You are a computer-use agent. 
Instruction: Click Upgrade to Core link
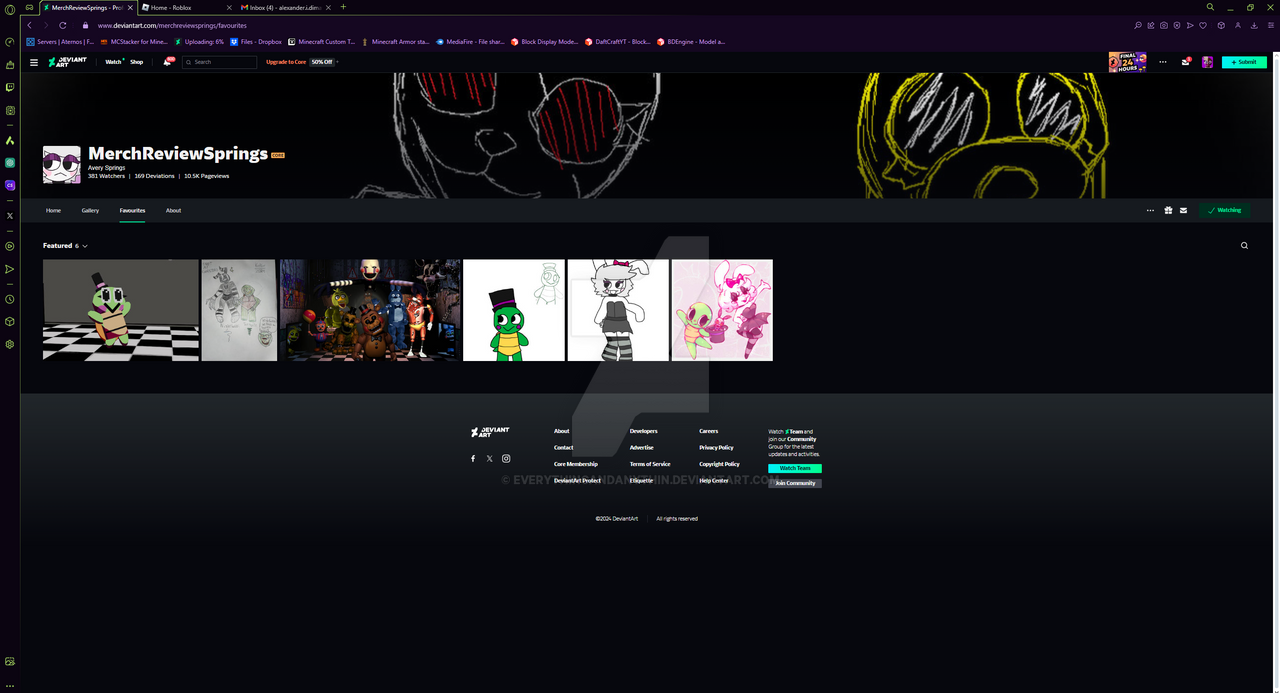pos(286,62)
